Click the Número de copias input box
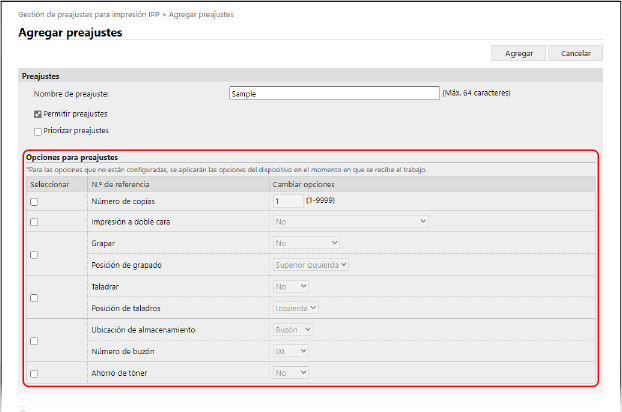This screenshot has height=412, width=622. coord(287,201)
